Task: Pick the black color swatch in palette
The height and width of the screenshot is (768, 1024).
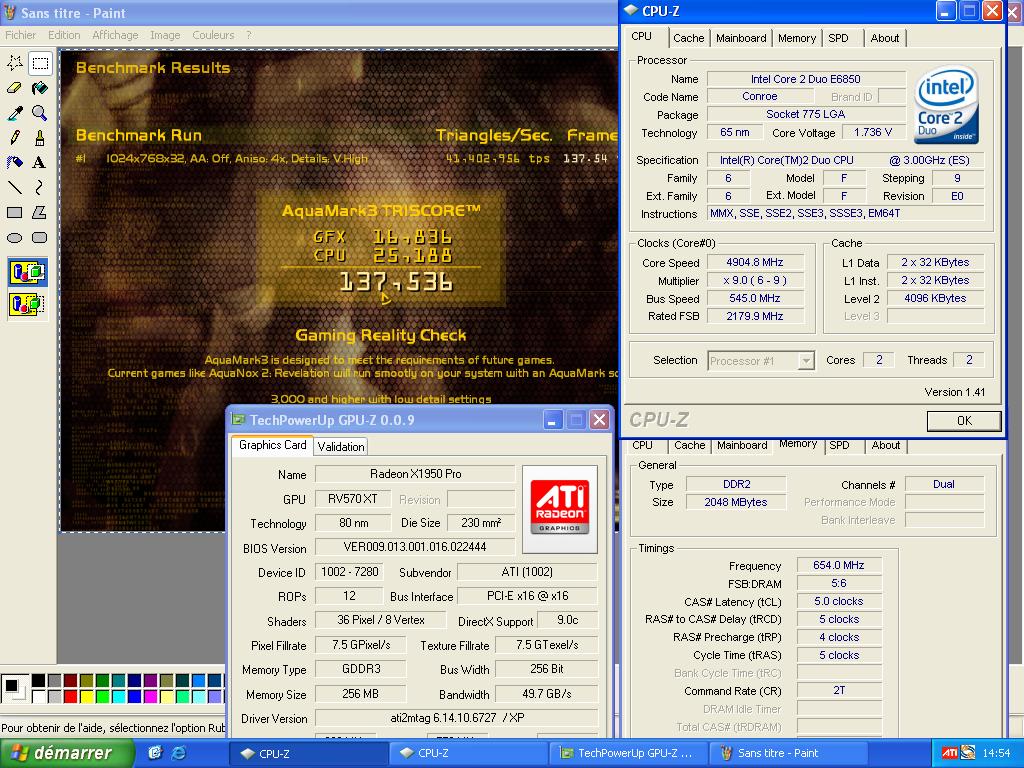Action: (39, 680)
